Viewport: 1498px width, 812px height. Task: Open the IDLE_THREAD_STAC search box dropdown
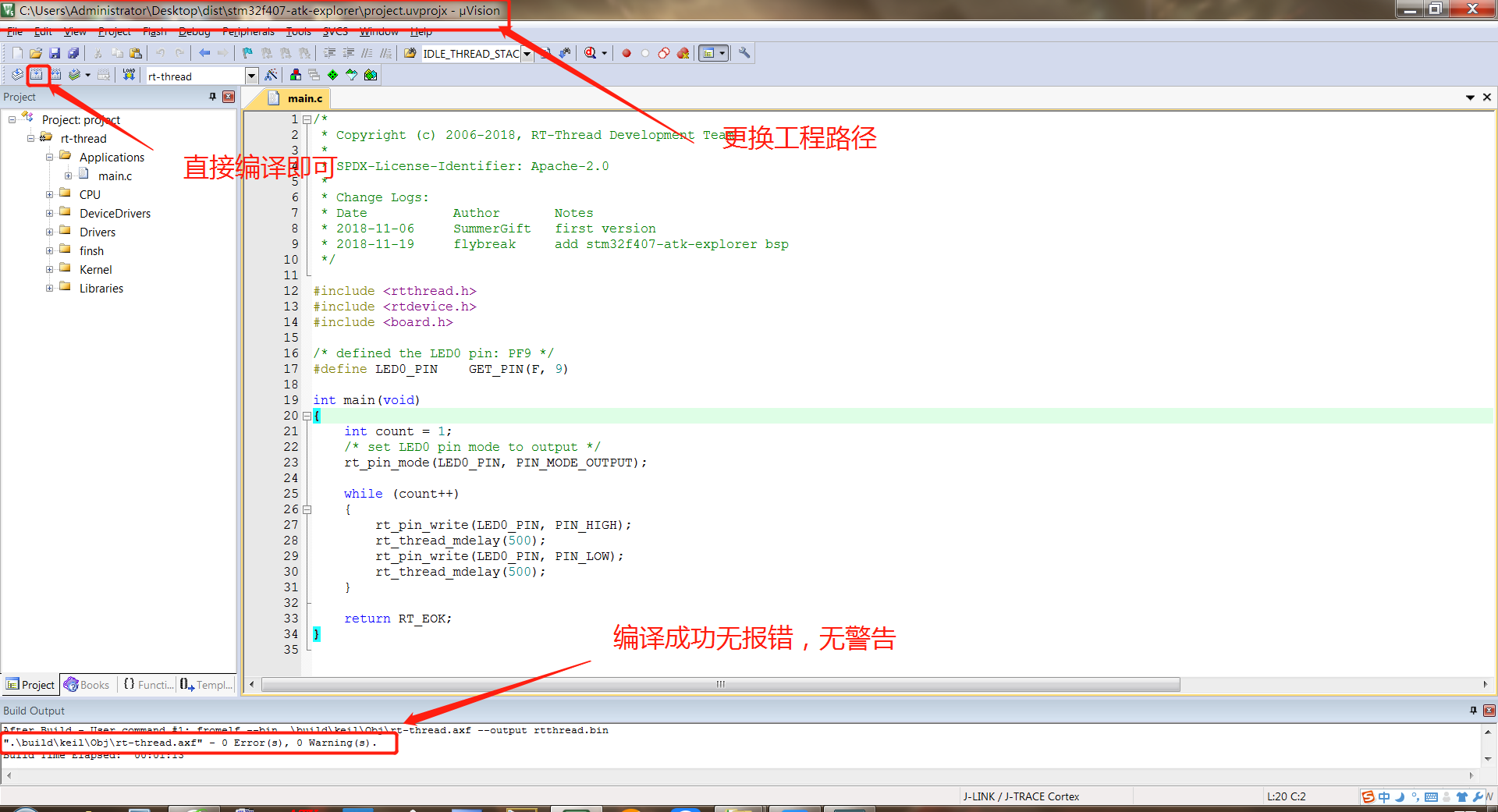point(527,53)
